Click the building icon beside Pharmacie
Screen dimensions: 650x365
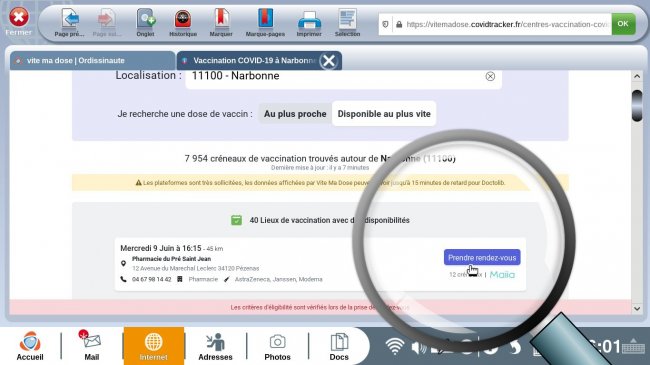179,279
